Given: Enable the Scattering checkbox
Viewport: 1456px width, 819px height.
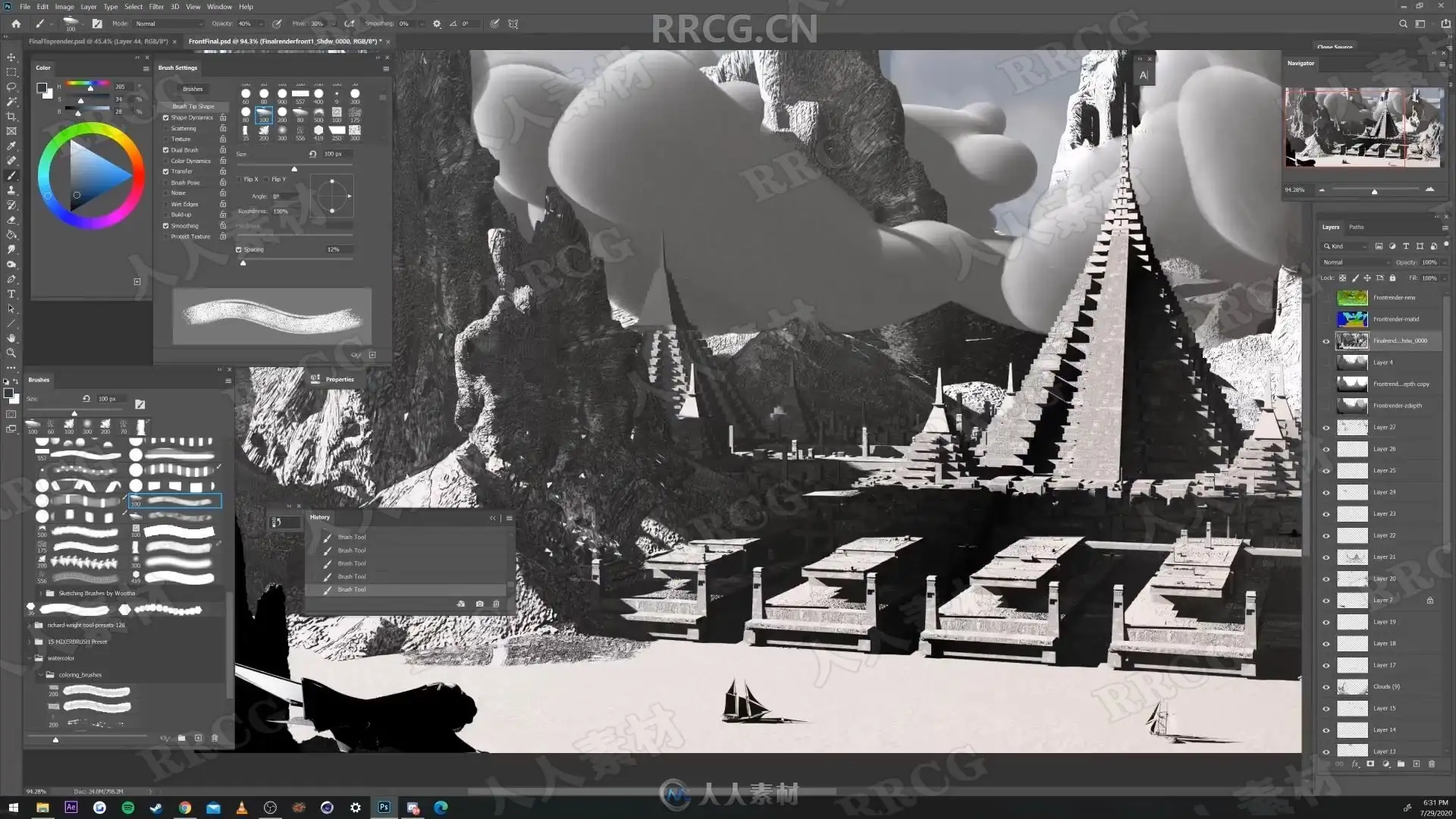Looking at the screenshot, I should [165, 128].
